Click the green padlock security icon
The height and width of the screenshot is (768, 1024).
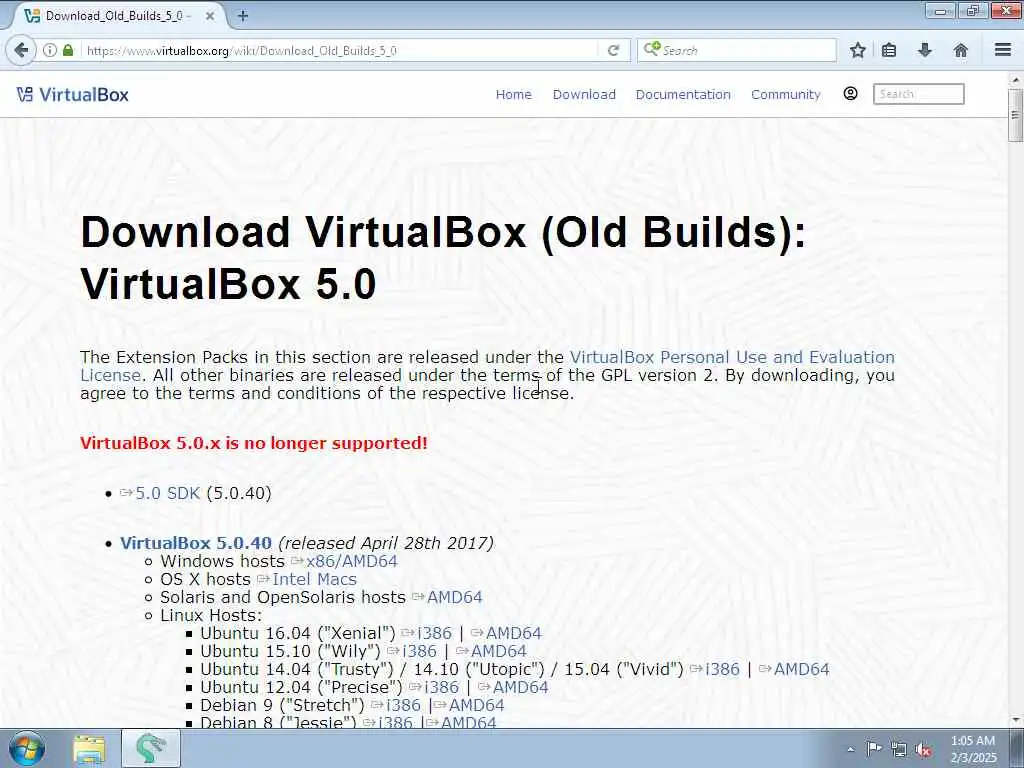[x=68, y=50]
